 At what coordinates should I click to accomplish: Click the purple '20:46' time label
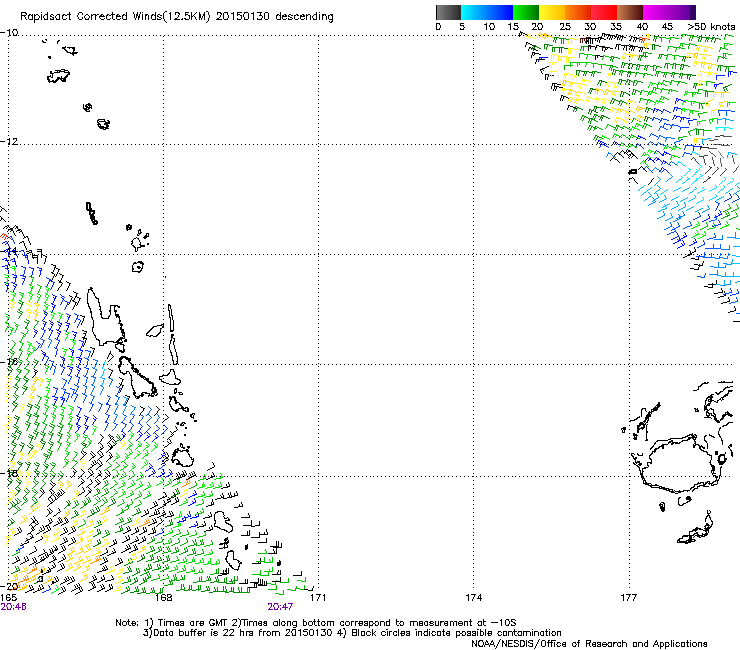click(14, 607)
